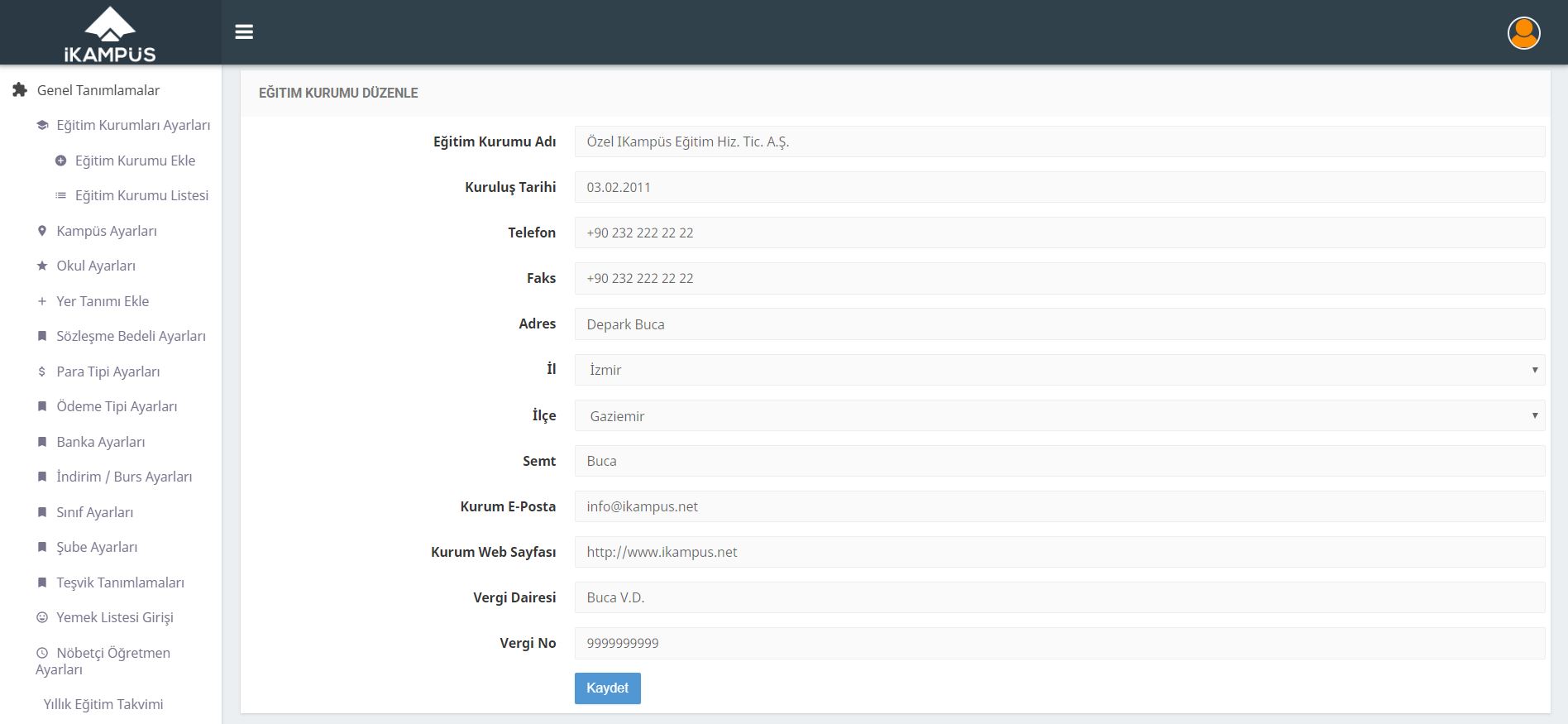Open Yıllık Eğitim Takvimi
Viewport: 1568px width, 724px height.
click(103, 704)
